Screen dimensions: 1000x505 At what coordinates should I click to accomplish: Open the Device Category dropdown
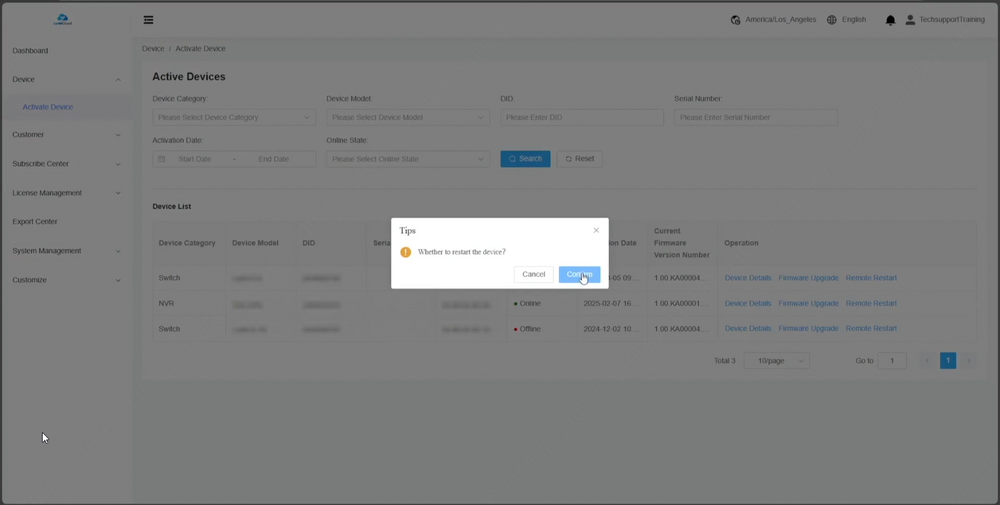234,117
